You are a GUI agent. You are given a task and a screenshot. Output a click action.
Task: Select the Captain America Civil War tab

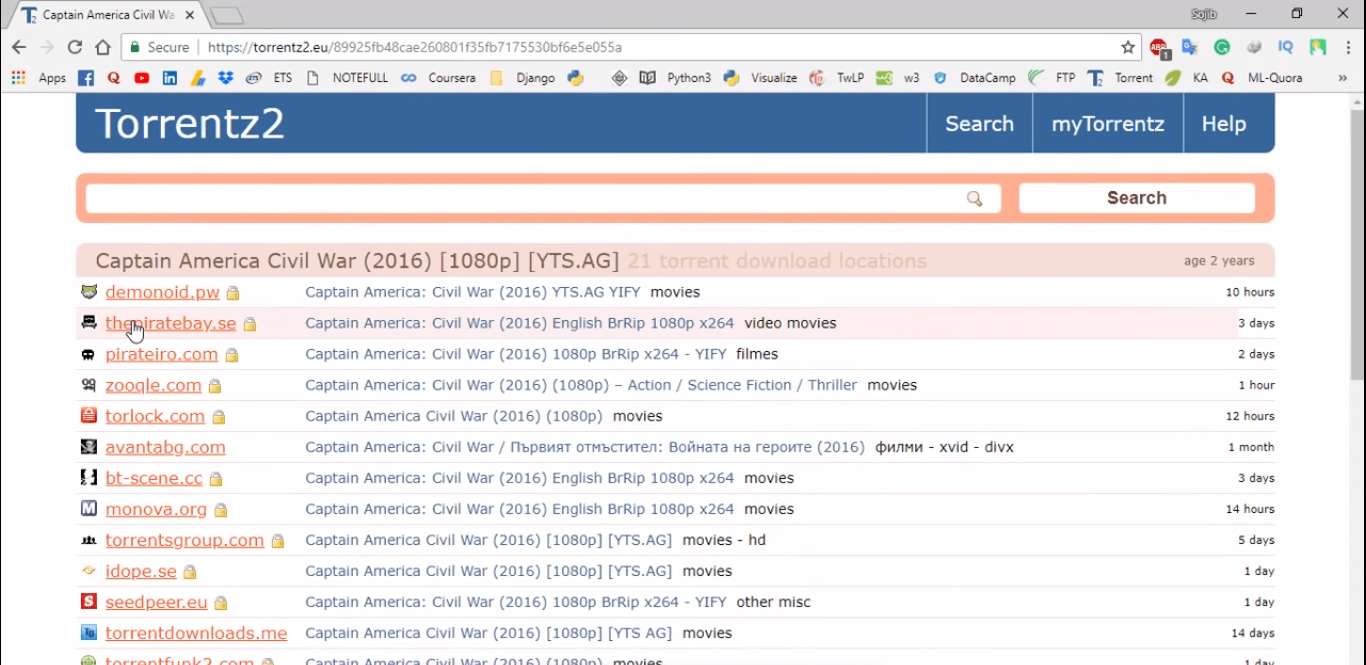pos(105,15)
